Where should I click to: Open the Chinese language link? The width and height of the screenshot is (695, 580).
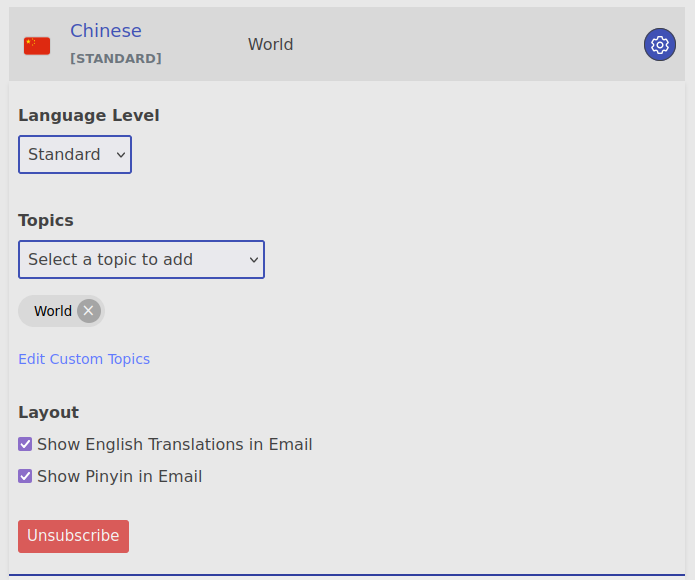[106, 31]
